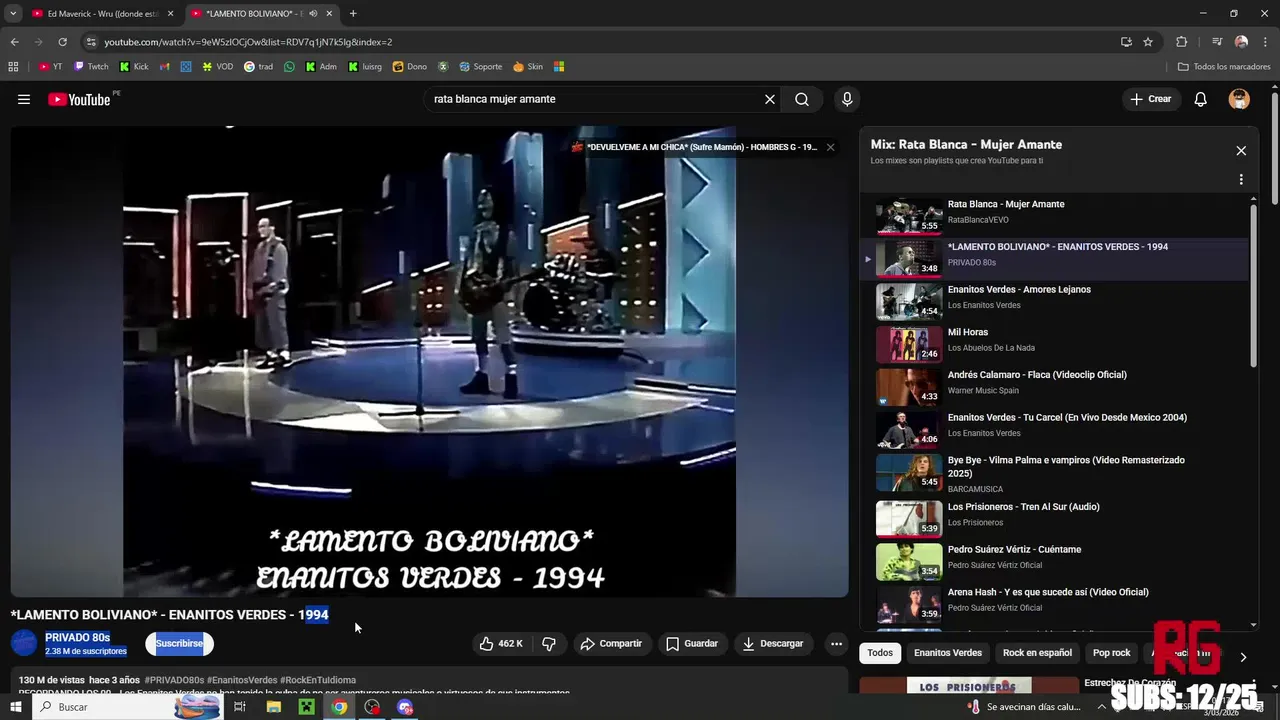Reload the page in Chrome

coord(62,42)
